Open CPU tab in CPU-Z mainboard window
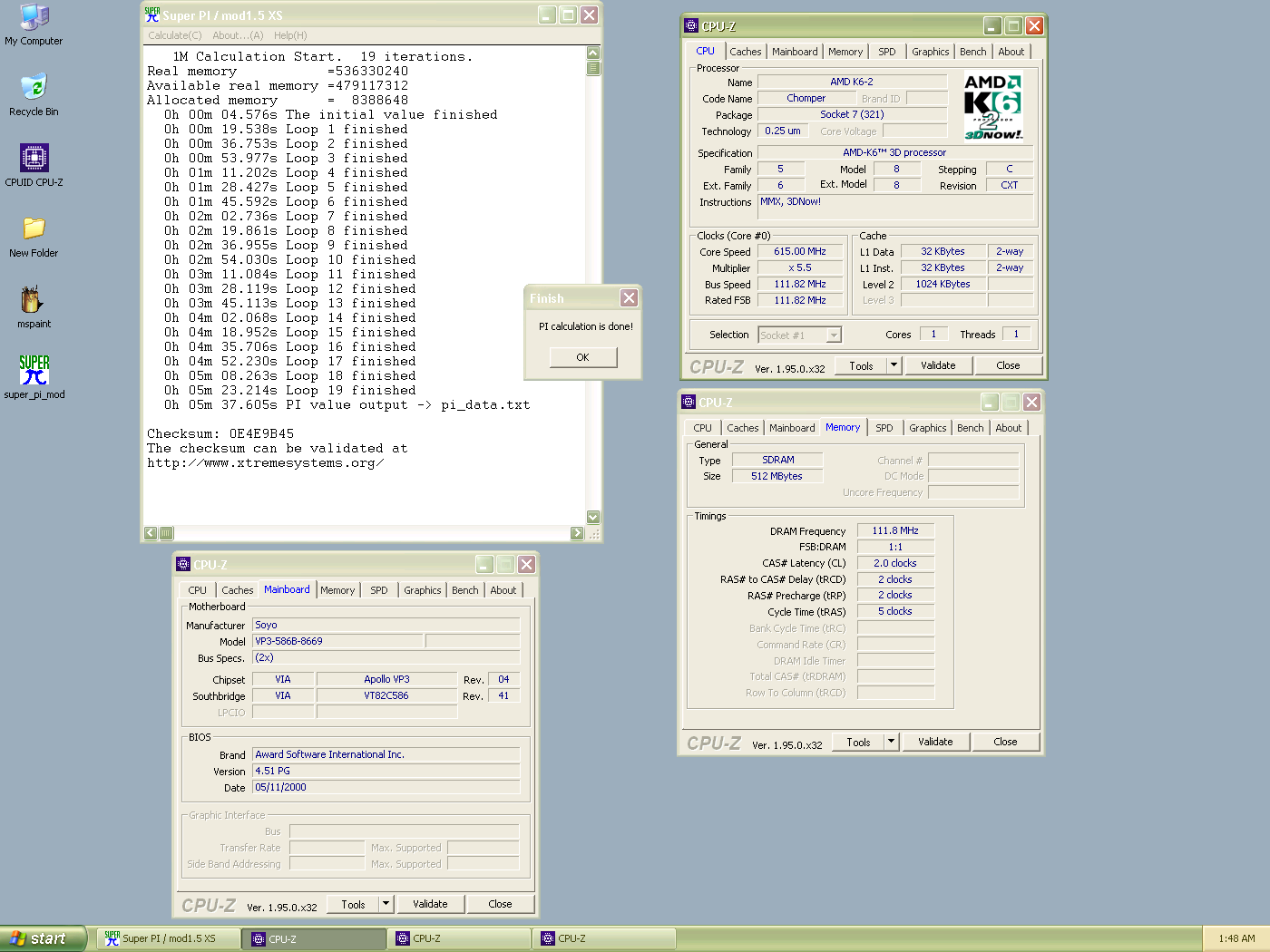 tap(198, 590)
